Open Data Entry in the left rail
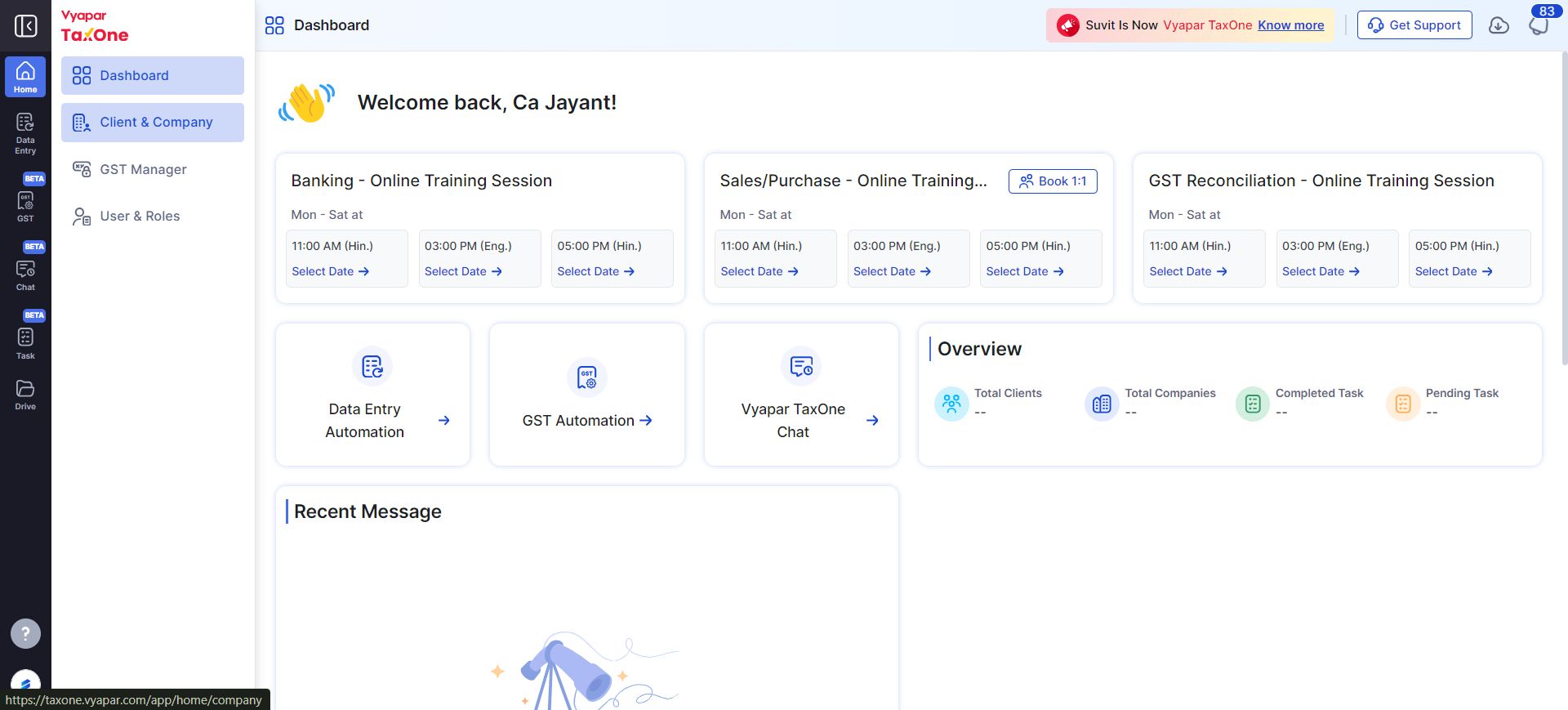Image resolution: width=1568 pixels, height=710 pixels. coord(25,133)
